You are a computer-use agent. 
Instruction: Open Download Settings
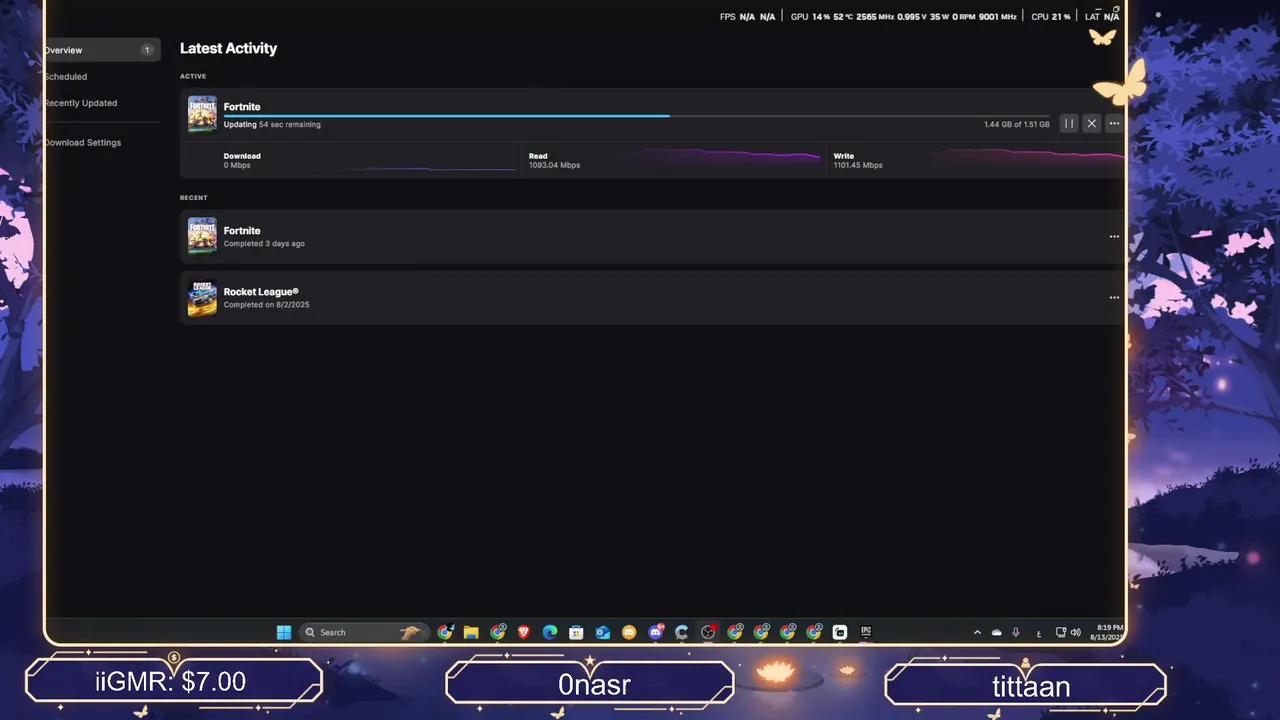[x=82, y=143]
